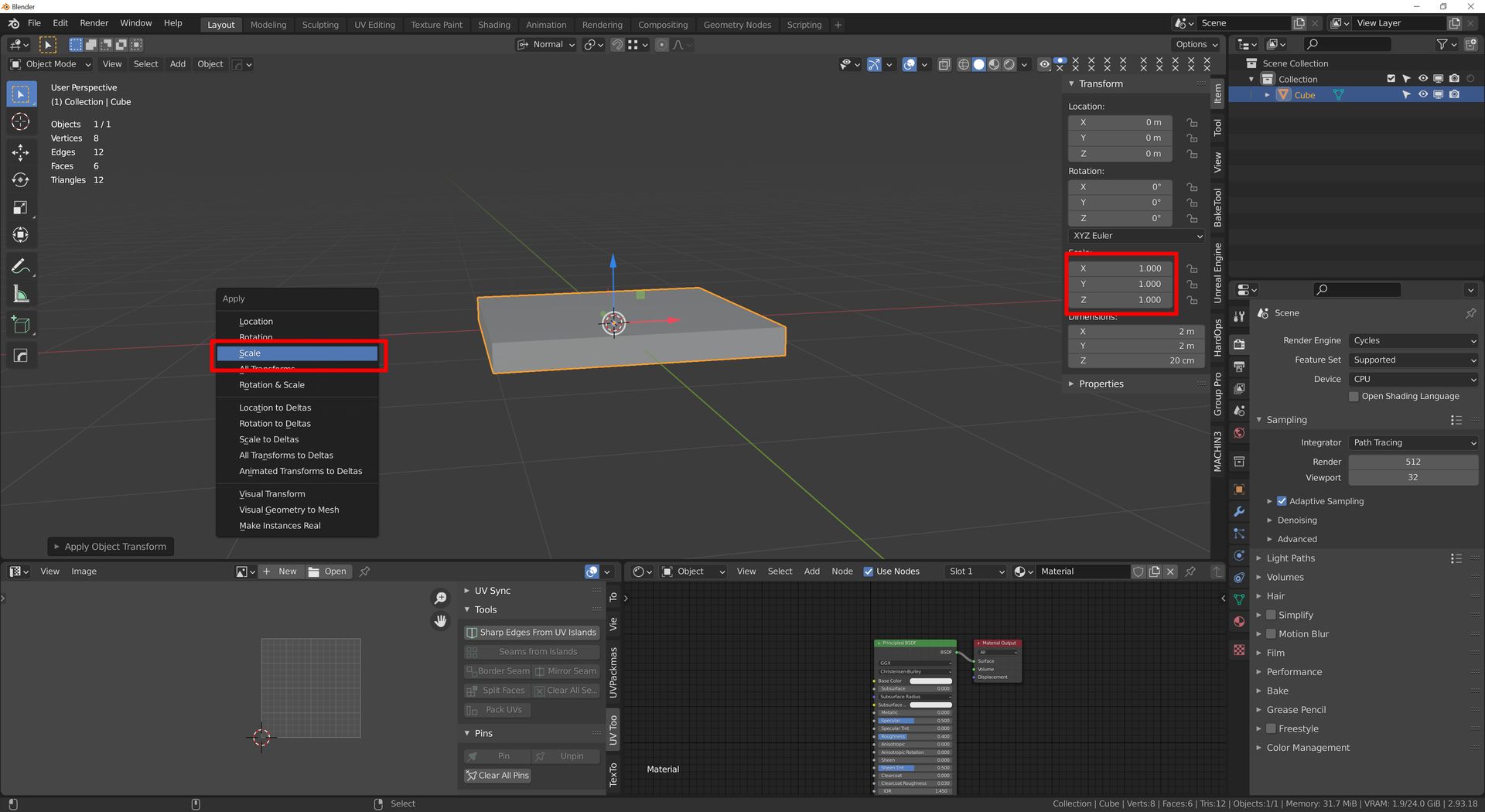Select the Rotate tool
Viewport: 1485px width, 812px height.
[21, 180]
